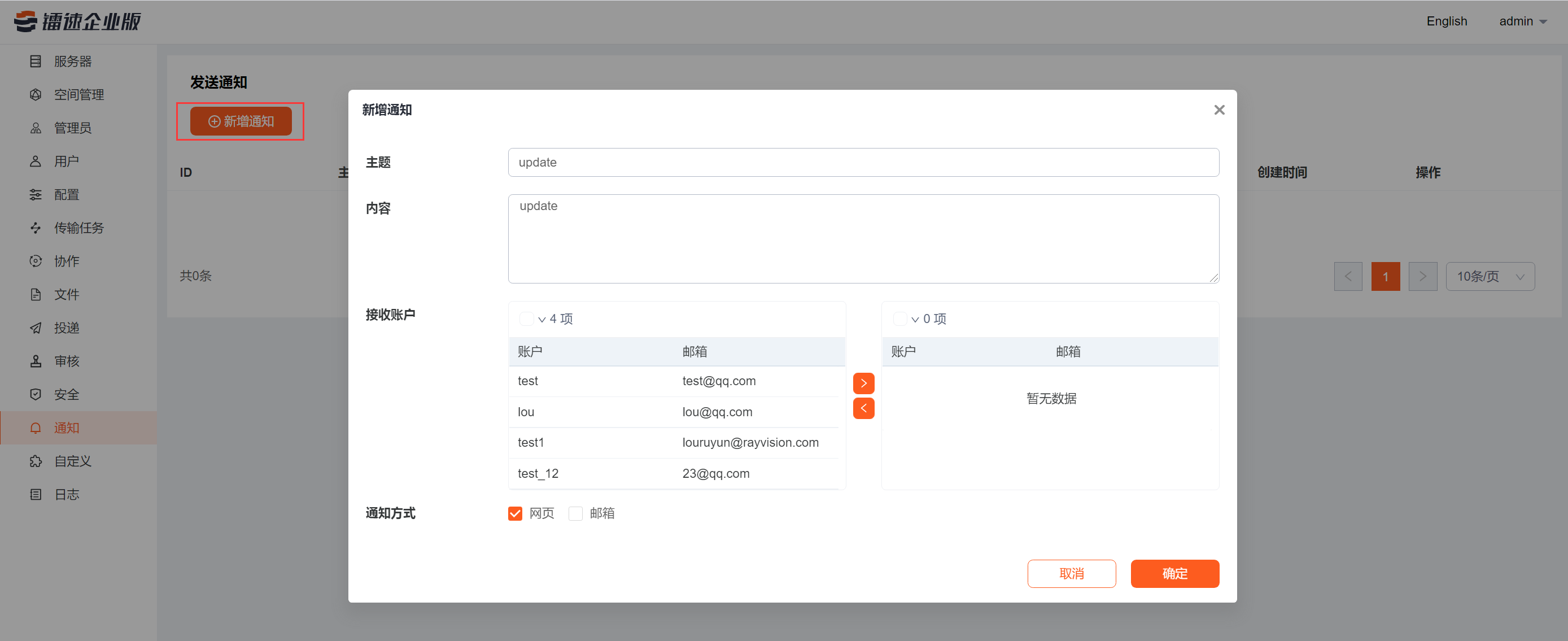Click the security shield icon
This screenshot has height=641, width=1568.
pos(36,394)
